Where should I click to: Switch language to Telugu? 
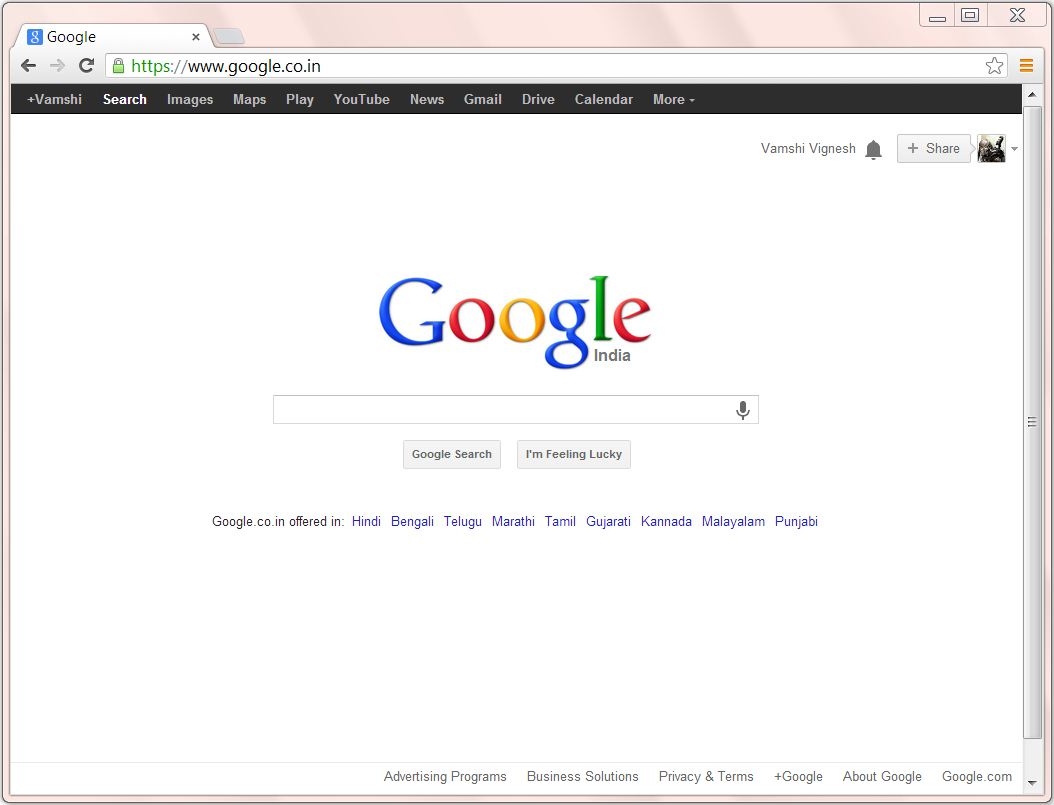click(462, 521)
